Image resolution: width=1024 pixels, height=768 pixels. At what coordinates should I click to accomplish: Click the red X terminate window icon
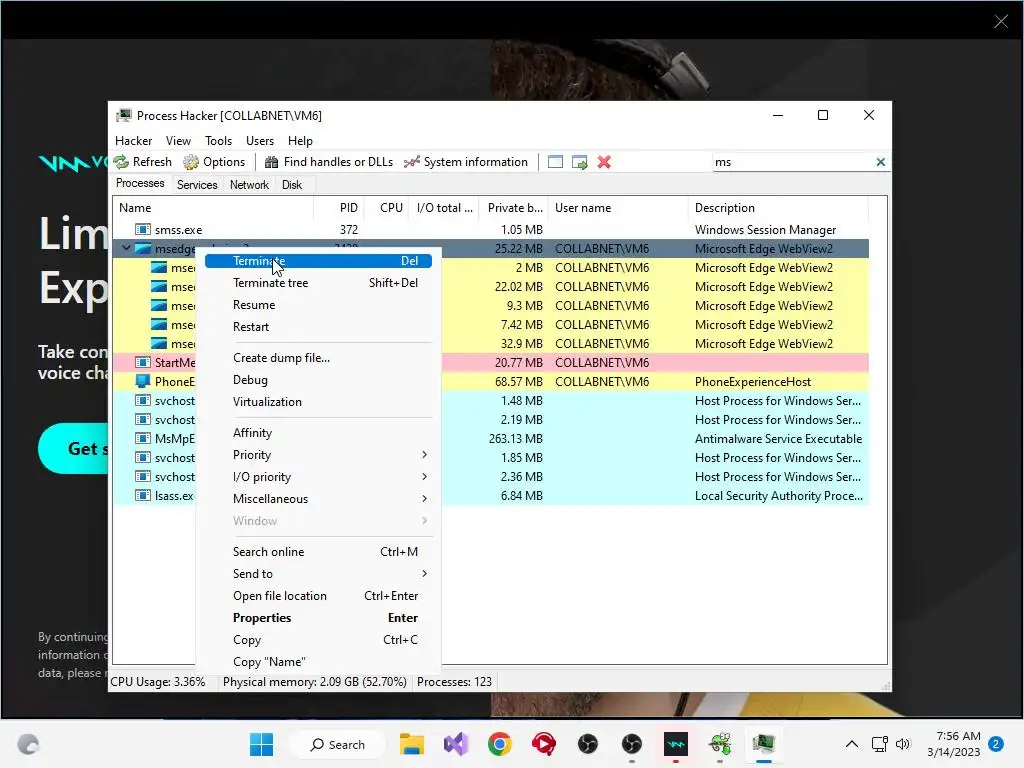click(x=604, y=162)
